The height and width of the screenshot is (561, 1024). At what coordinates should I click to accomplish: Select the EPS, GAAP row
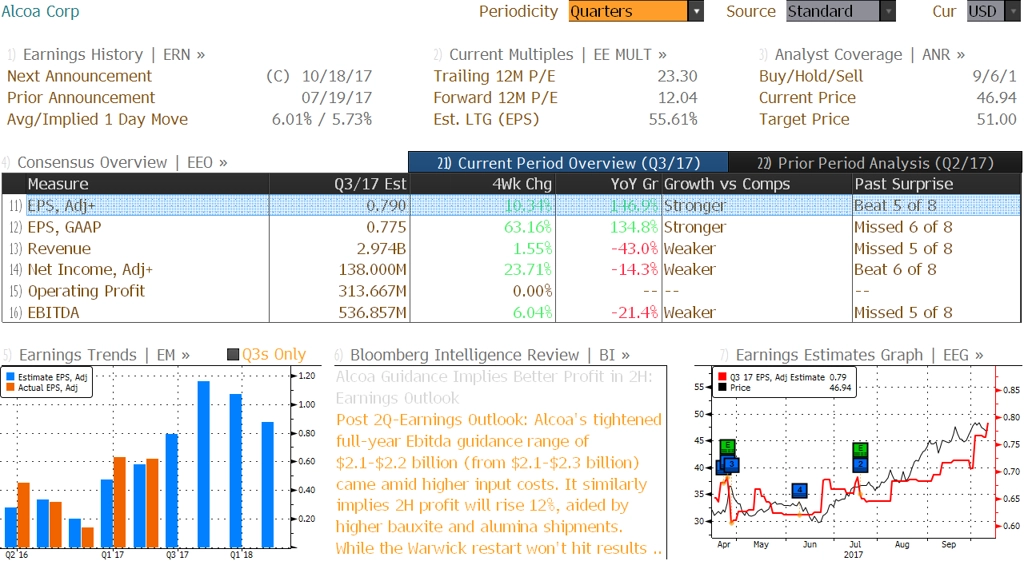pyautogui.click(x=511, y=227)
